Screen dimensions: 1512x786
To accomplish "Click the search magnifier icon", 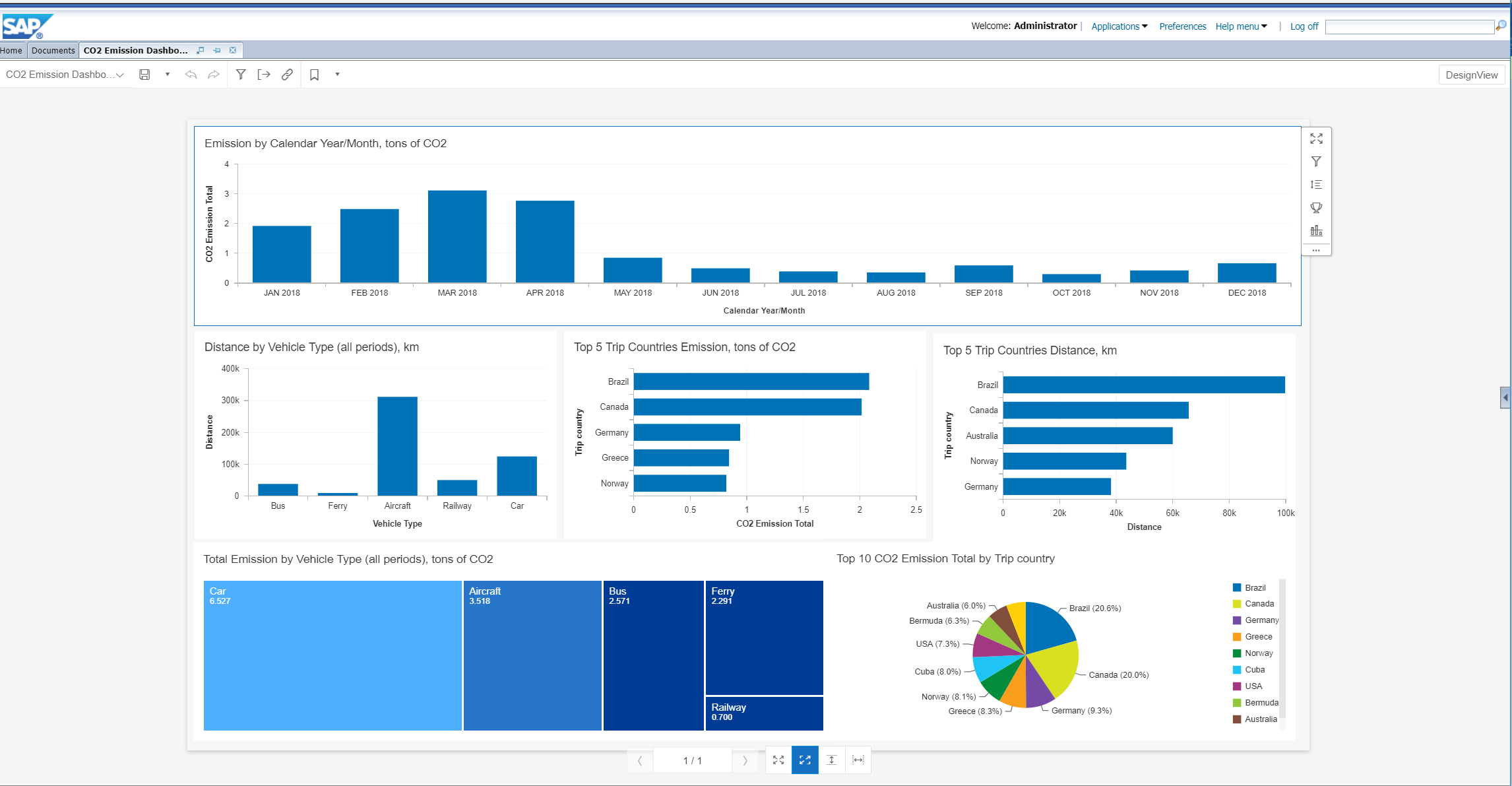I will coord(1501,26).
